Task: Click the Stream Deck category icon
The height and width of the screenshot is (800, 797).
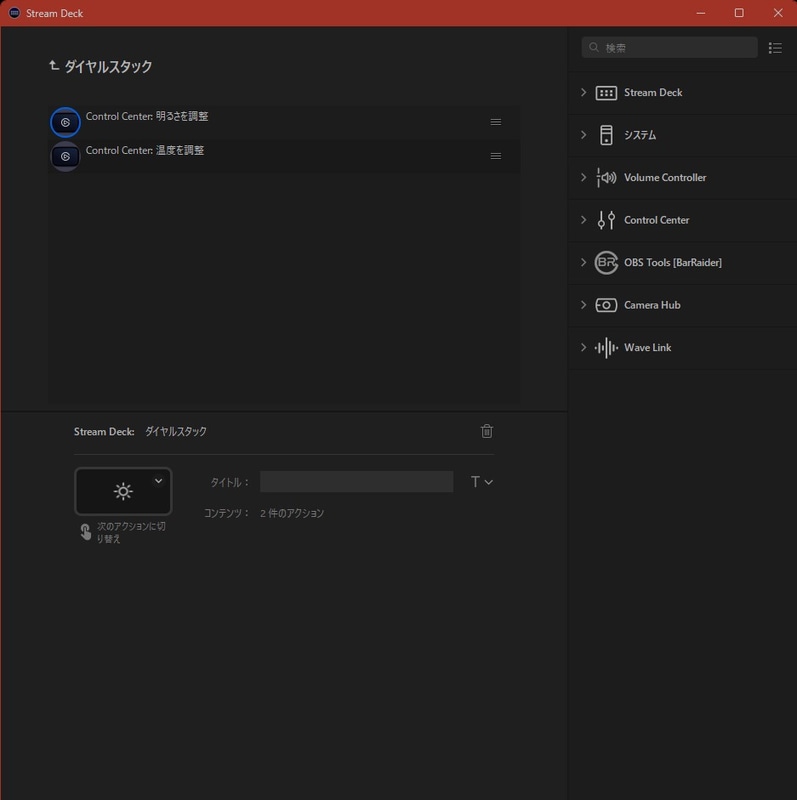Action: point(606,93)
